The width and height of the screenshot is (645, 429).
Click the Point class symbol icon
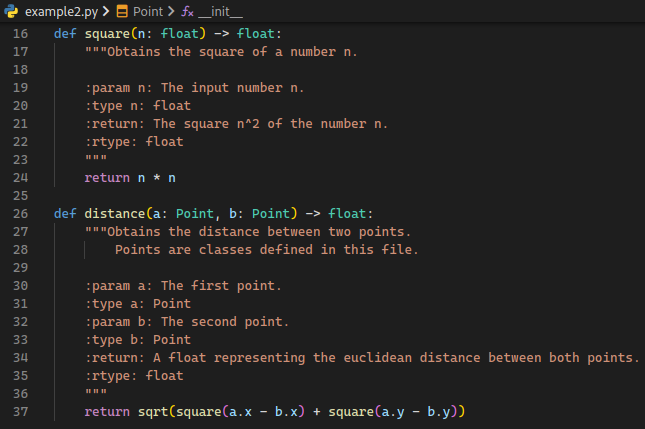tap(122, 11)
